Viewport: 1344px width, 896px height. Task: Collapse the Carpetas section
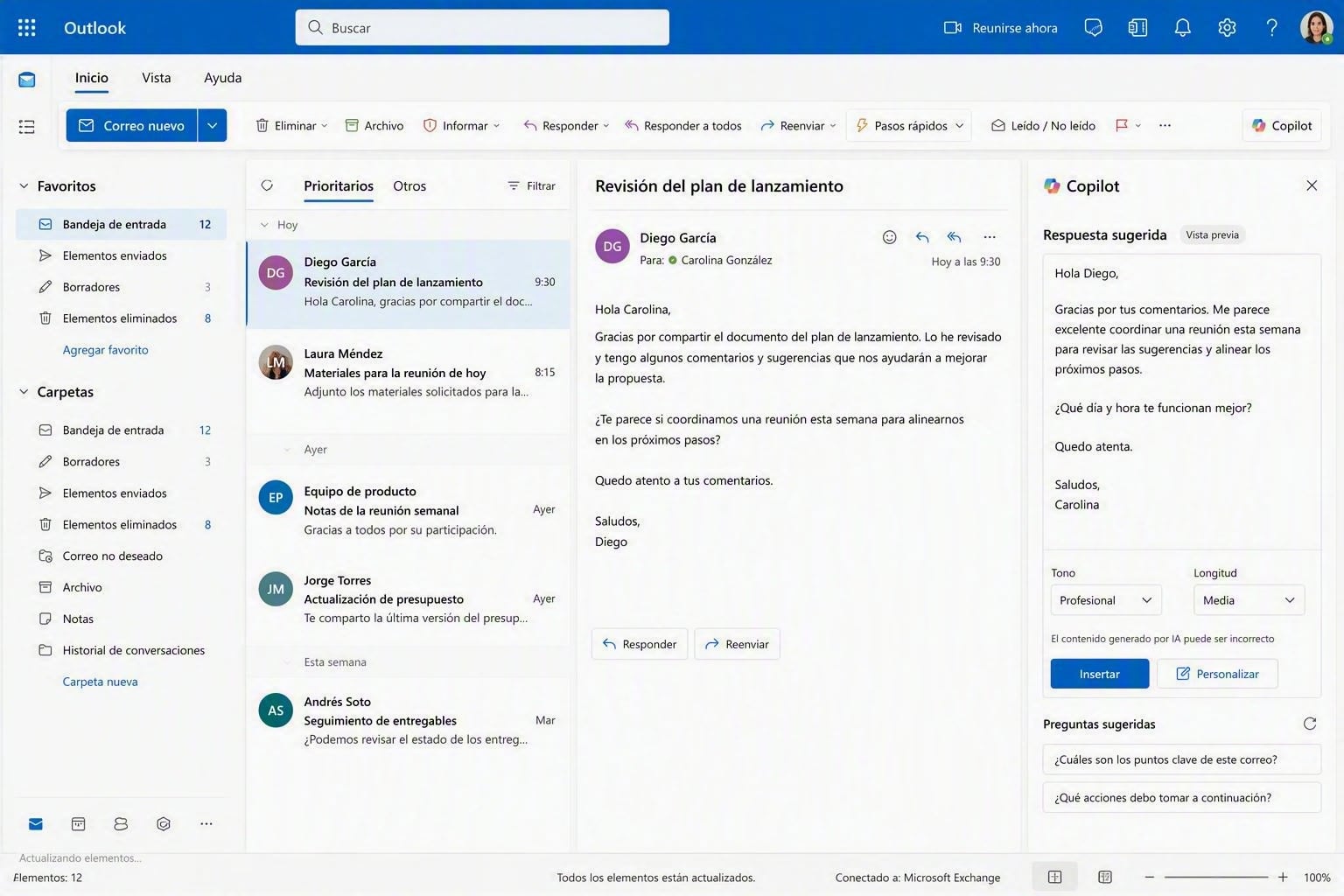[x=24, y=392]
